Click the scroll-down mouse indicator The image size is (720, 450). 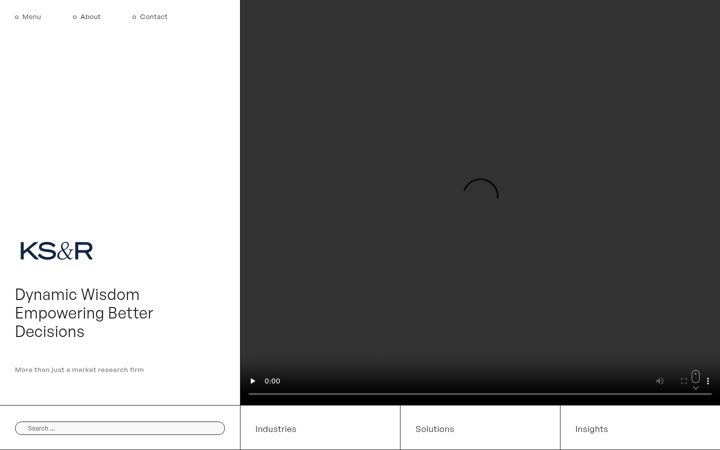tap(696, 380)
